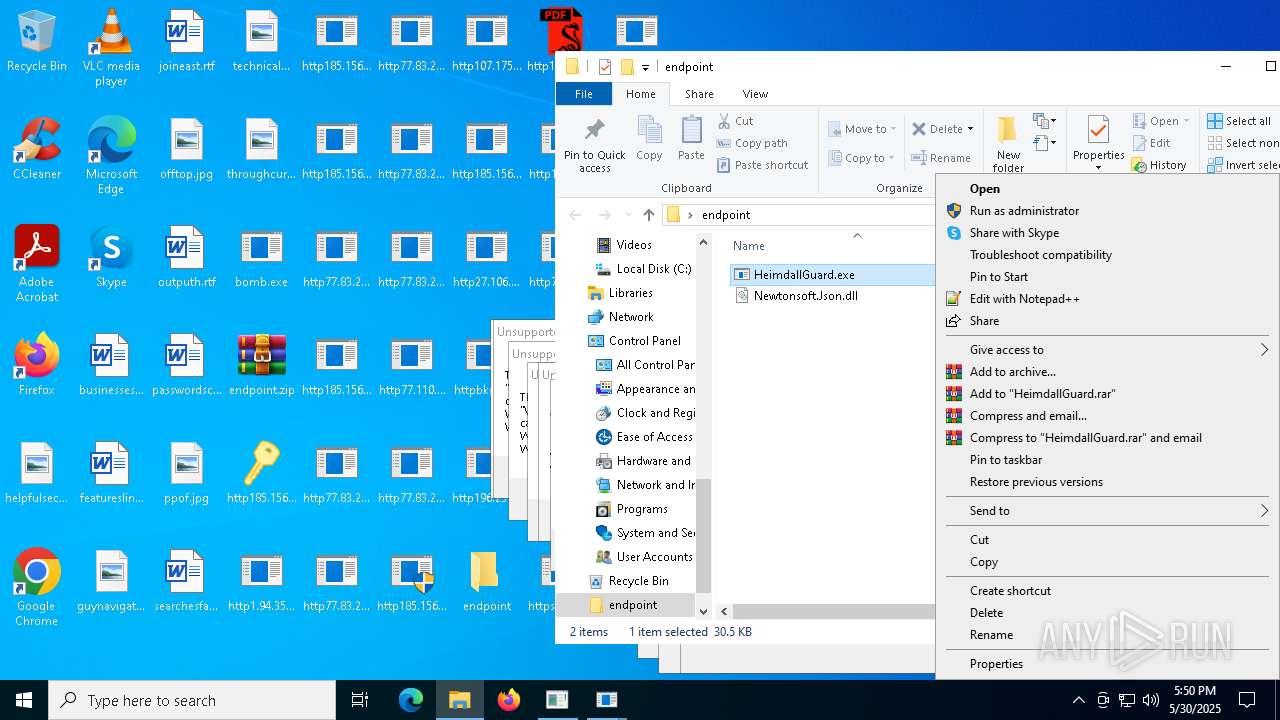Choose Run as administrator in context menu
The image size is (1280, 720).
tap(1108, 211)
